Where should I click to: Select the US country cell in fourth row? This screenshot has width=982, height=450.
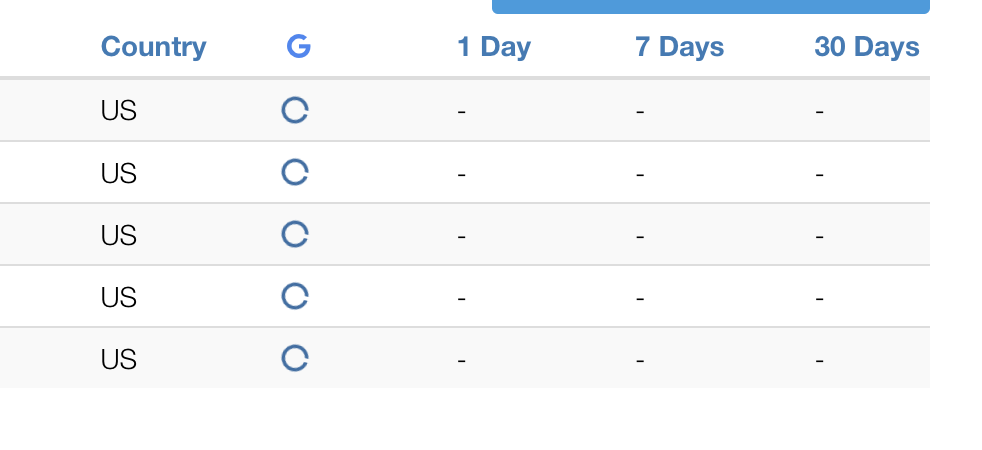pyautogui.click(x=118, y=297)
